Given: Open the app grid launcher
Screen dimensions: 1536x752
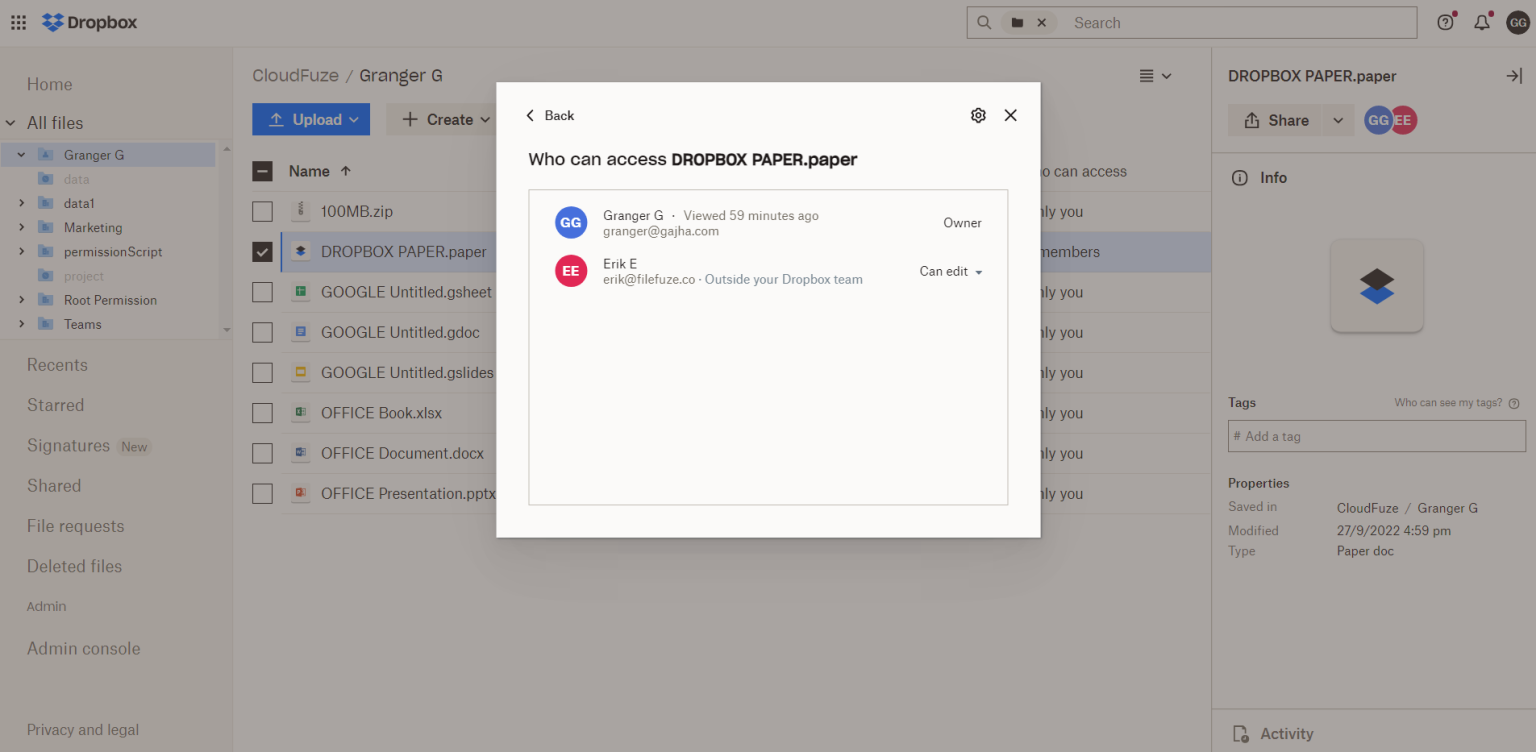Looking at the screenshot, I should coord(18,22).
